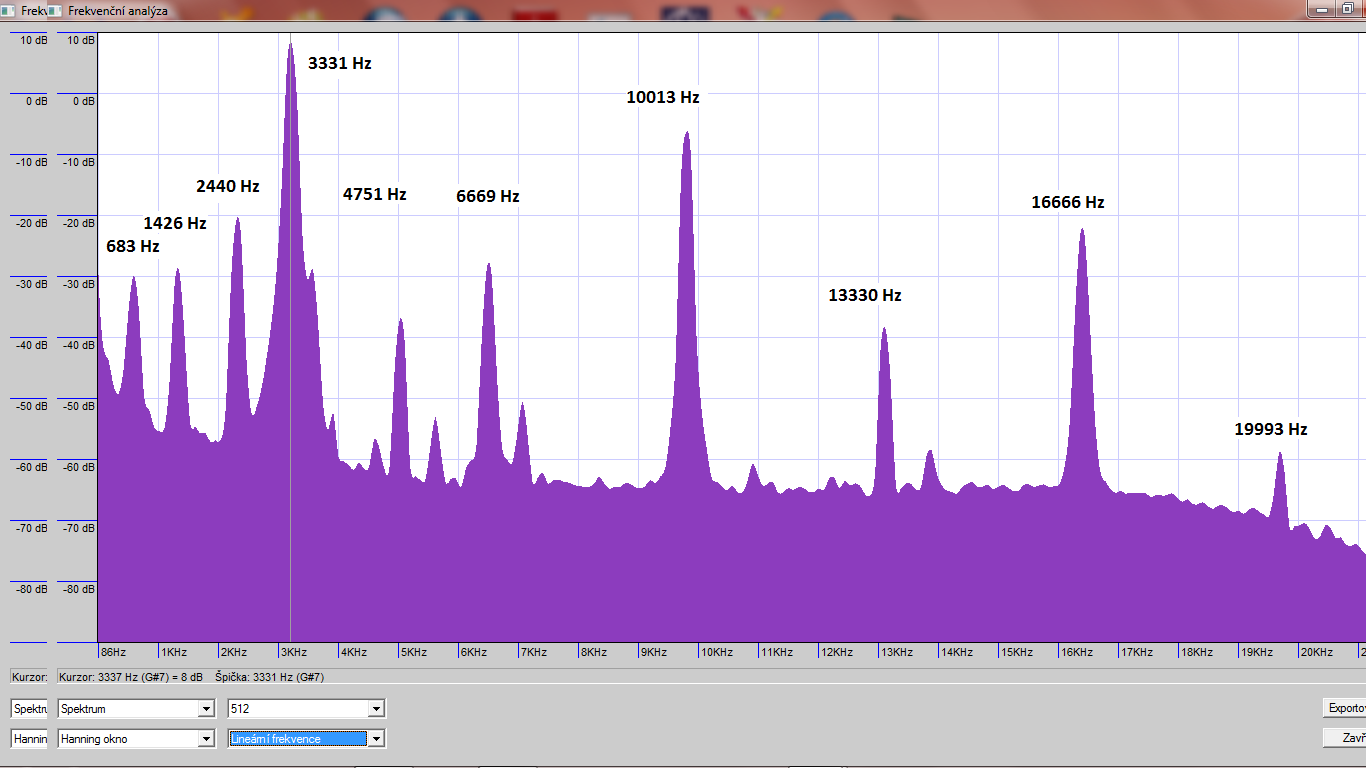Select the 14KHz frequency axis label
Image resolution: width=1366 pixels, height=768 pixels.
coord(957,652)
